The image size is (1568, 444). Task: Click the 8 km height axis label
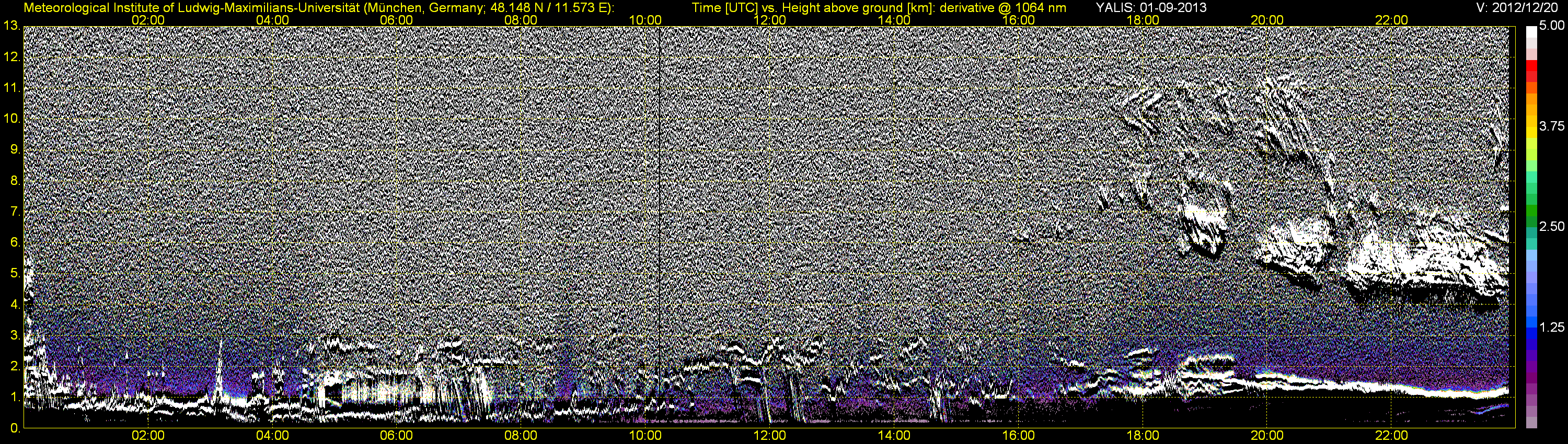point(15,181)
